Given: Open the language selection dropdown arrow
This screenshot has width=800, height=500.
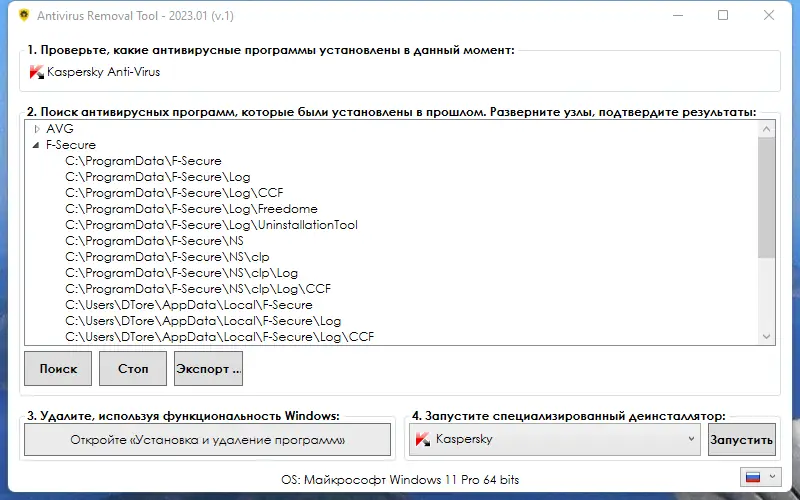Looking at the screenshot, I should [770, 477].
